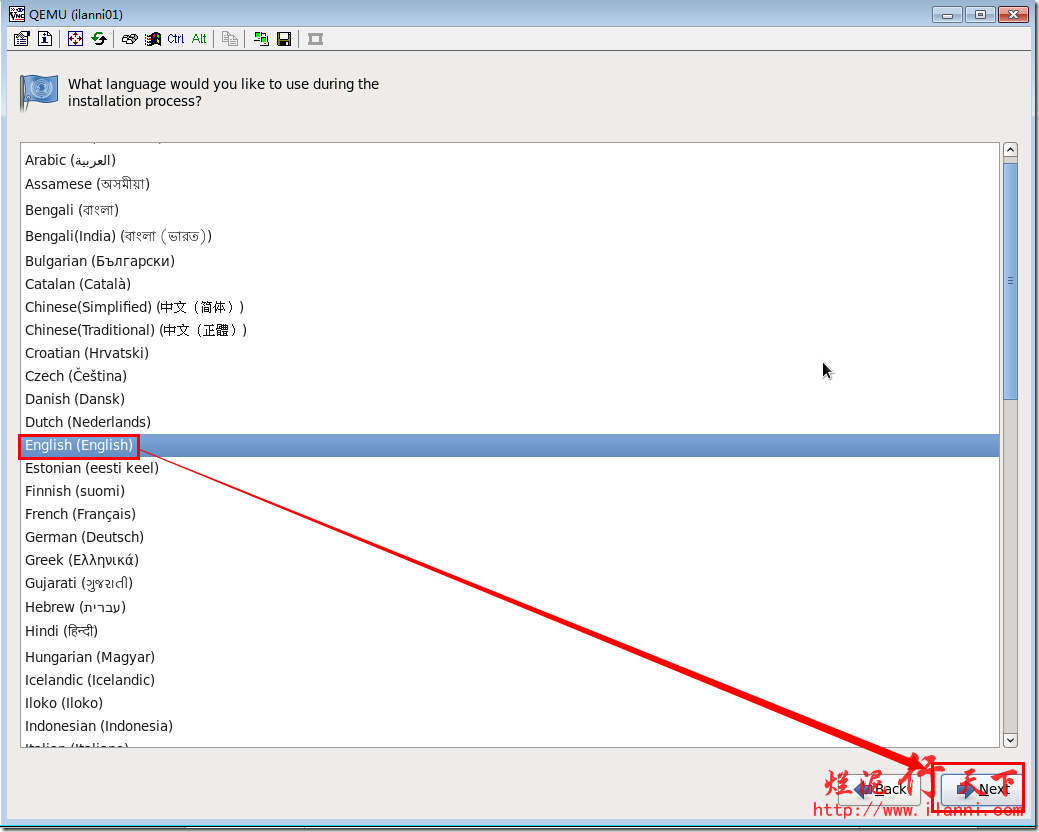
Task: Open VNC connection options icon
Action: coord(21,39)
